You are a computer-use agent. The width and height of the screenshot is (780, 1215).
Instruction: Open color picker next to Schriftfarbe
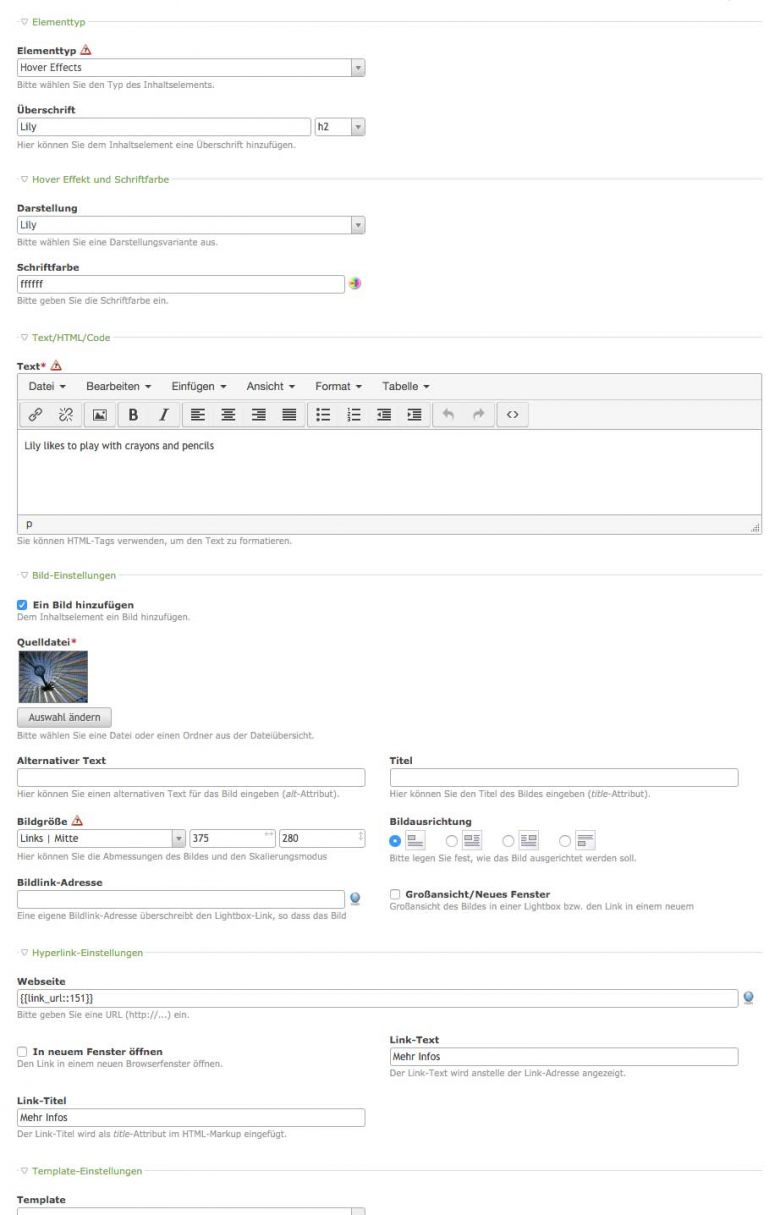[x=354, y=284]
